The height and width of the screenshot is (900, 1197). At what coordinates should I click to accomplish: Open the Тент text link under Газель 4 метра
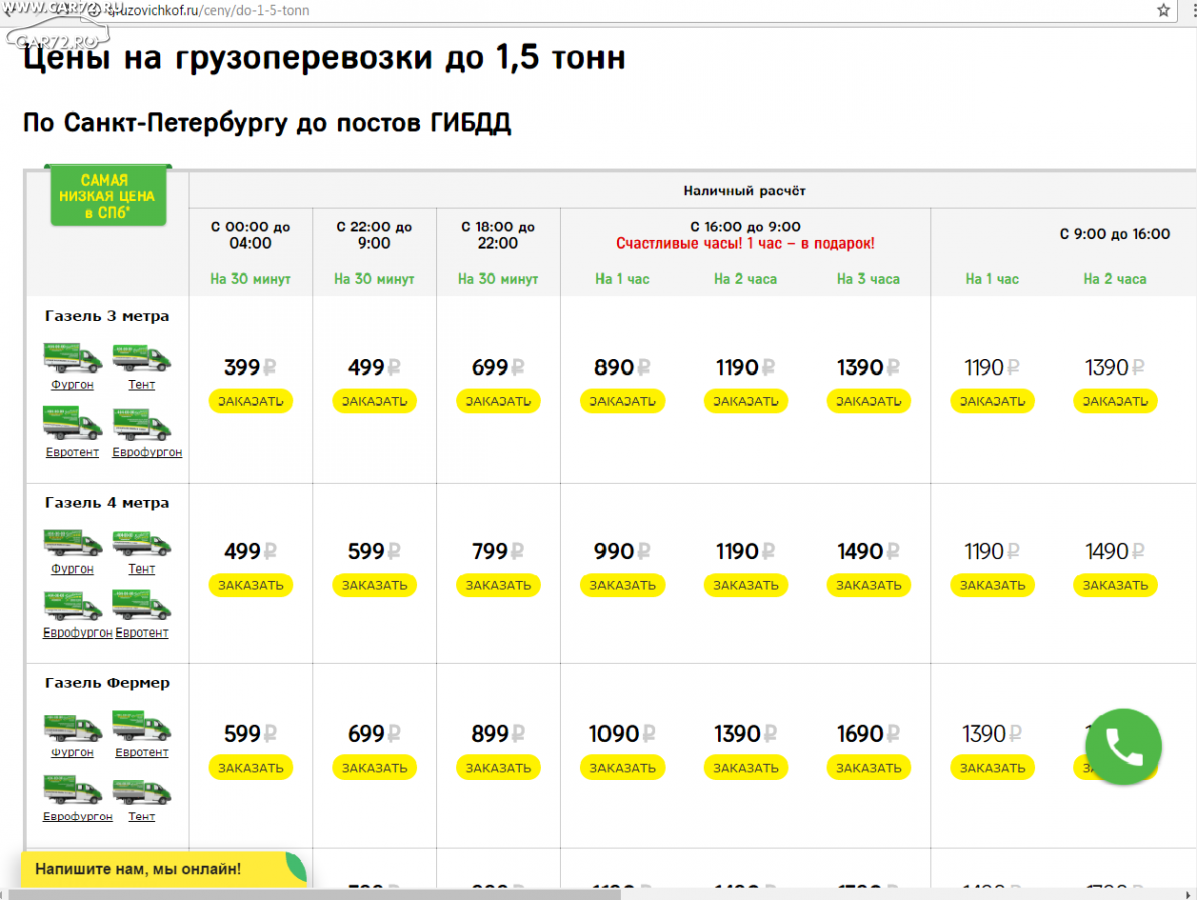click(142, 569)
